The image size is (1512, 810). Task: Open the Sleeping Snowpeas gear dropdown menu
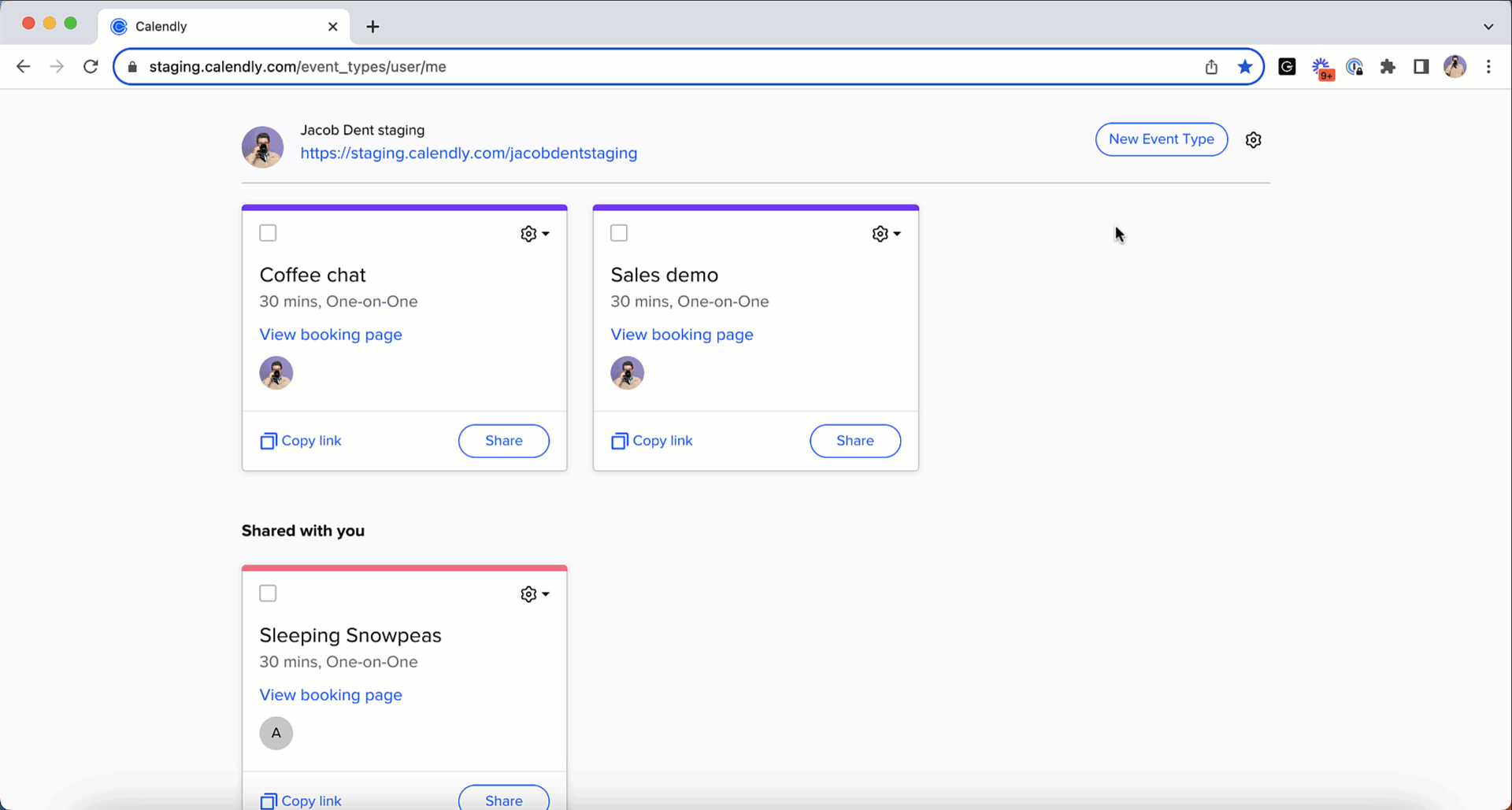click(535, 594)
